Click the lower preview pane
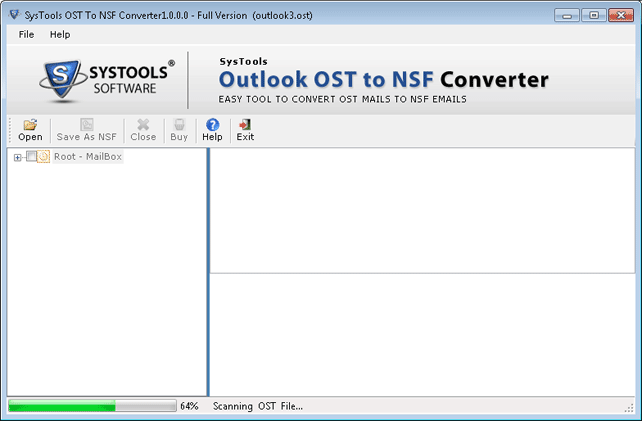 point(422,335)
